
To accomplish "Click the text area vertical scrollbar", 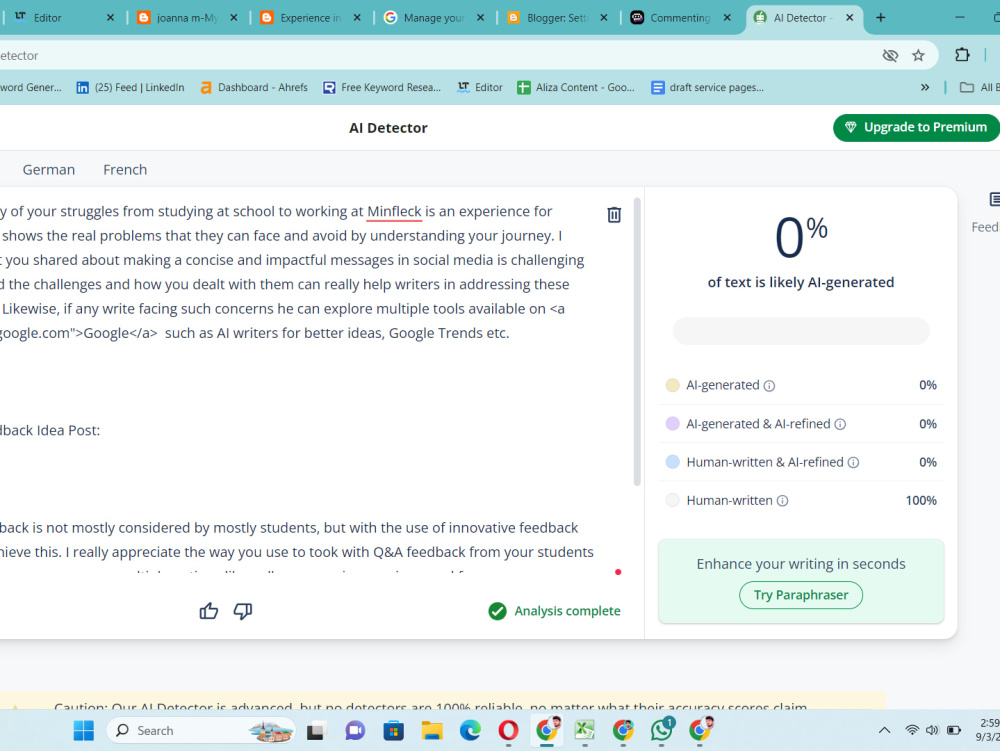I will coord(636,342).
